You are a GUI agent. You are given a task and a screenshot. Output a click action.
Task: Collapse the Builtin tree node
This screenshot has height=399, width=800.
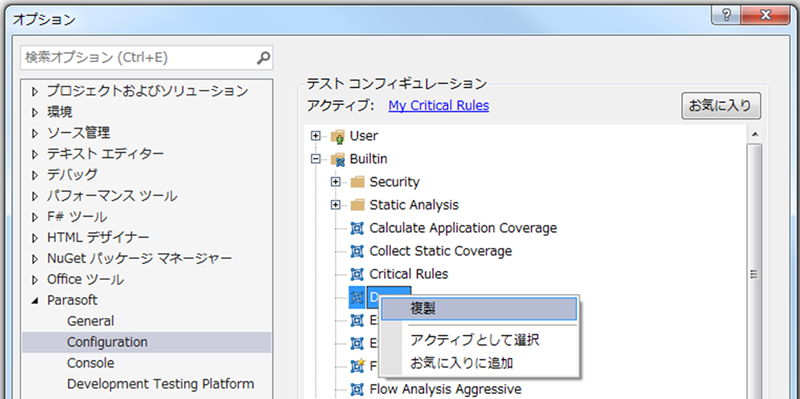point(316,159)
